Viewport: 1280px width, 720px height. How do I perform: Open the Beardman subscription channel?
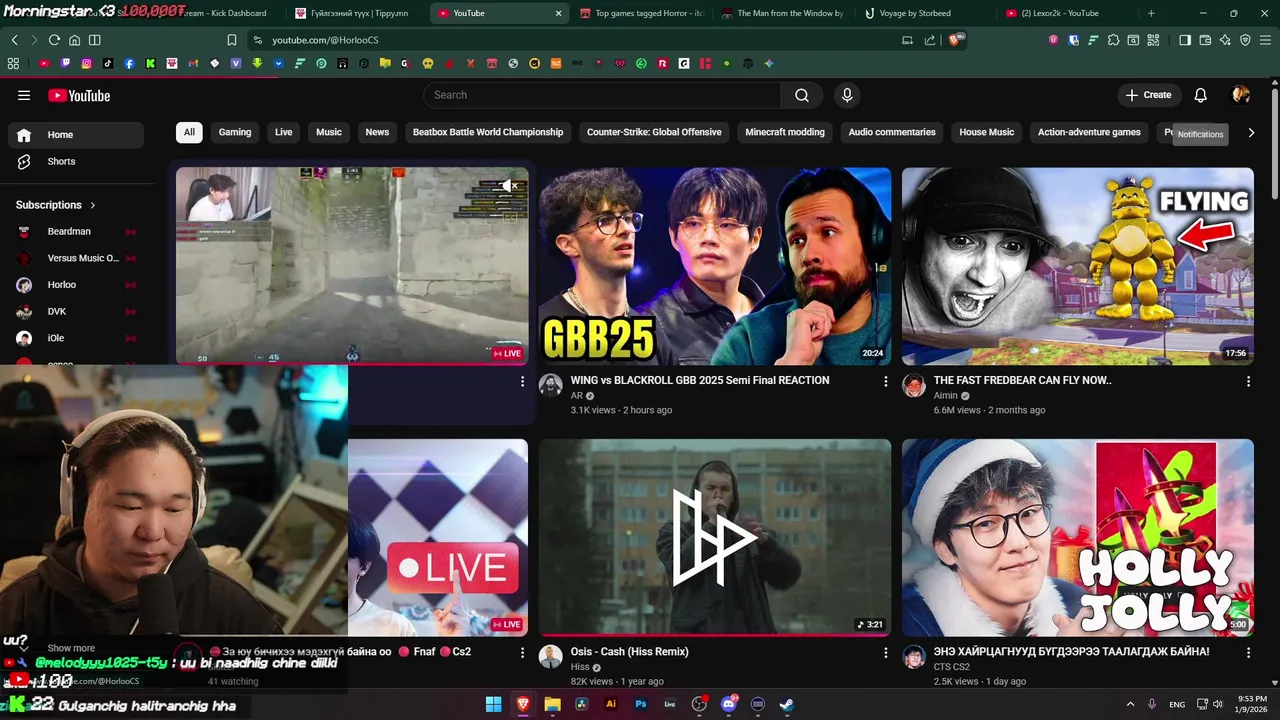(x=76, y=232)
